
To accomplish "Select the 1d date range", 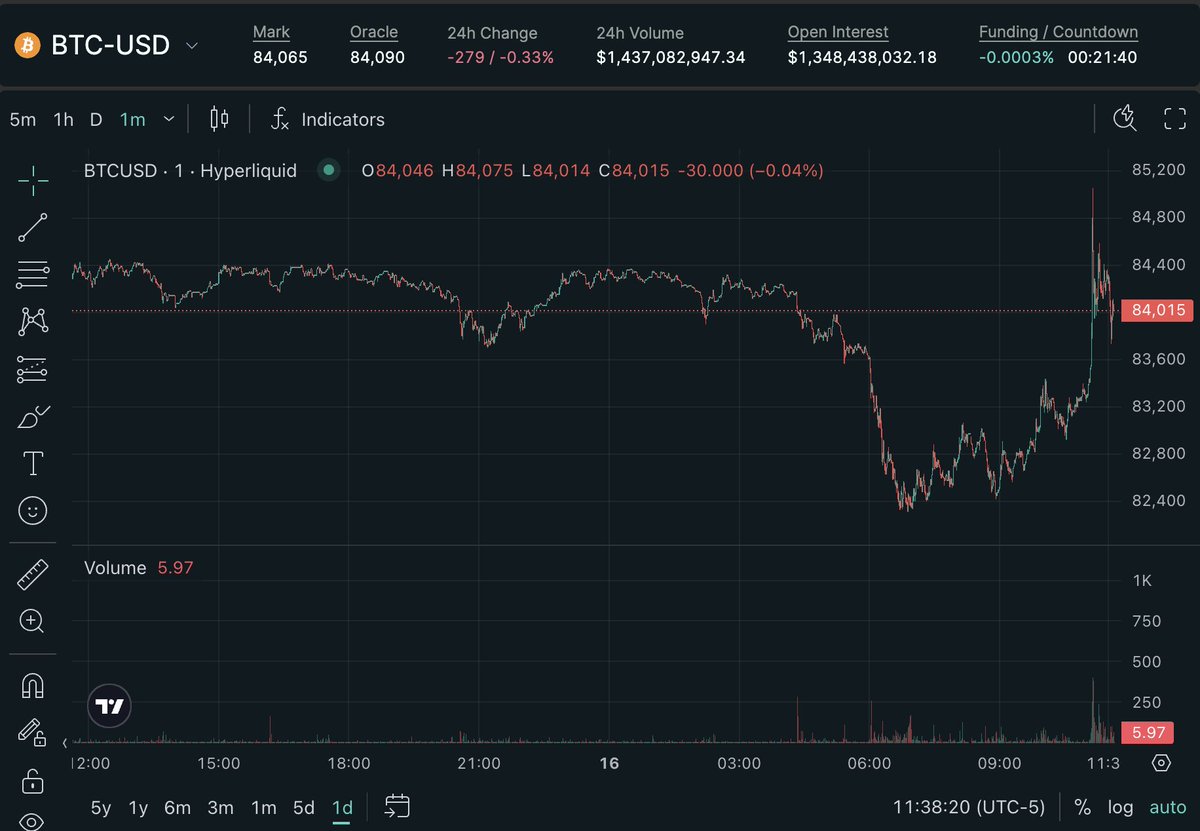I will [x=342, y=807].
